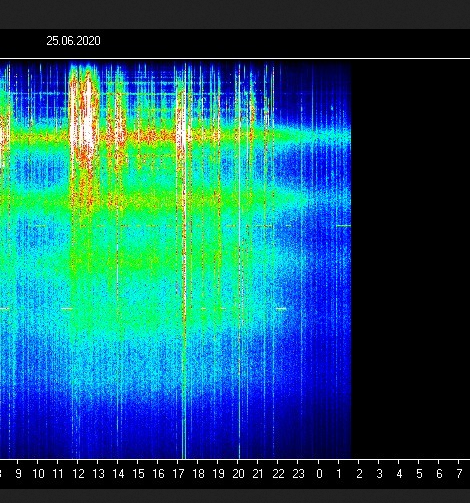
Task: Click hour label 19 on time axis
Action: pyautogui.click(x=219, y=473)
